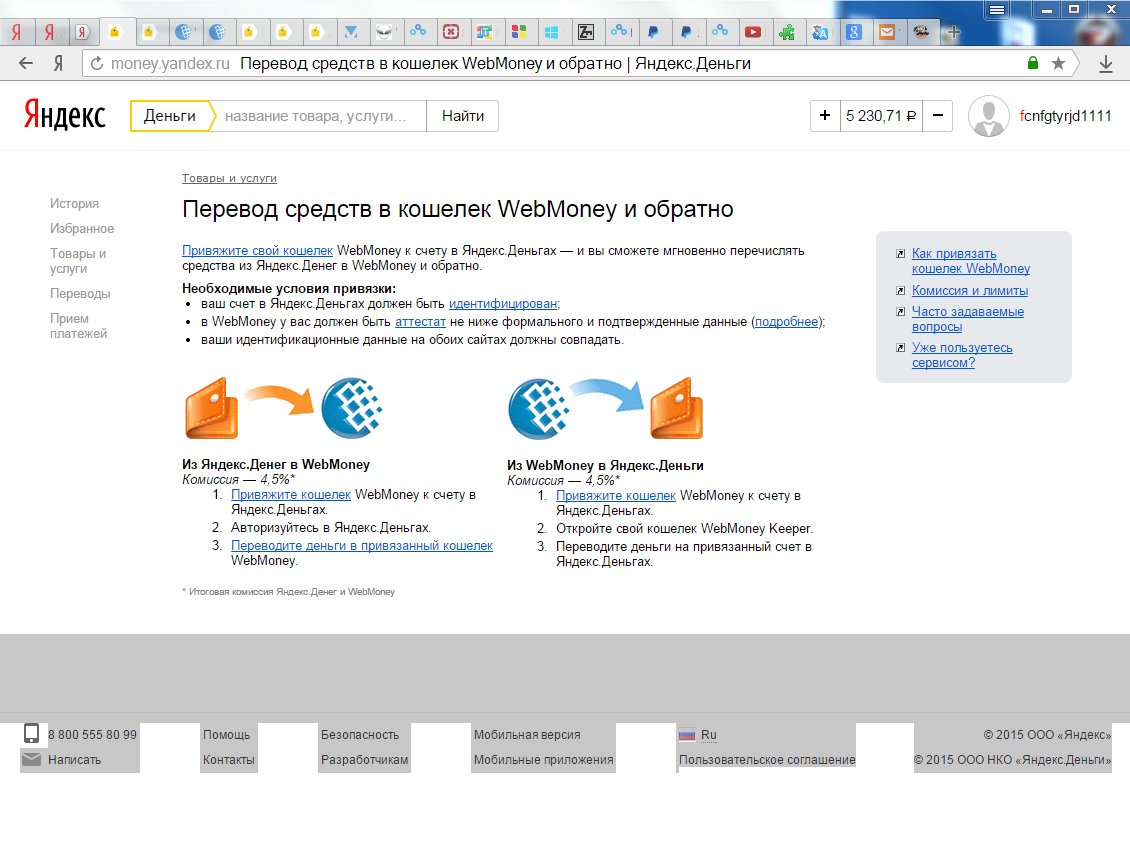1130x847 pixels.
Task: Open Прием платежей in the left sidebar
Action: pyautogui.click(x=79, y=326)
